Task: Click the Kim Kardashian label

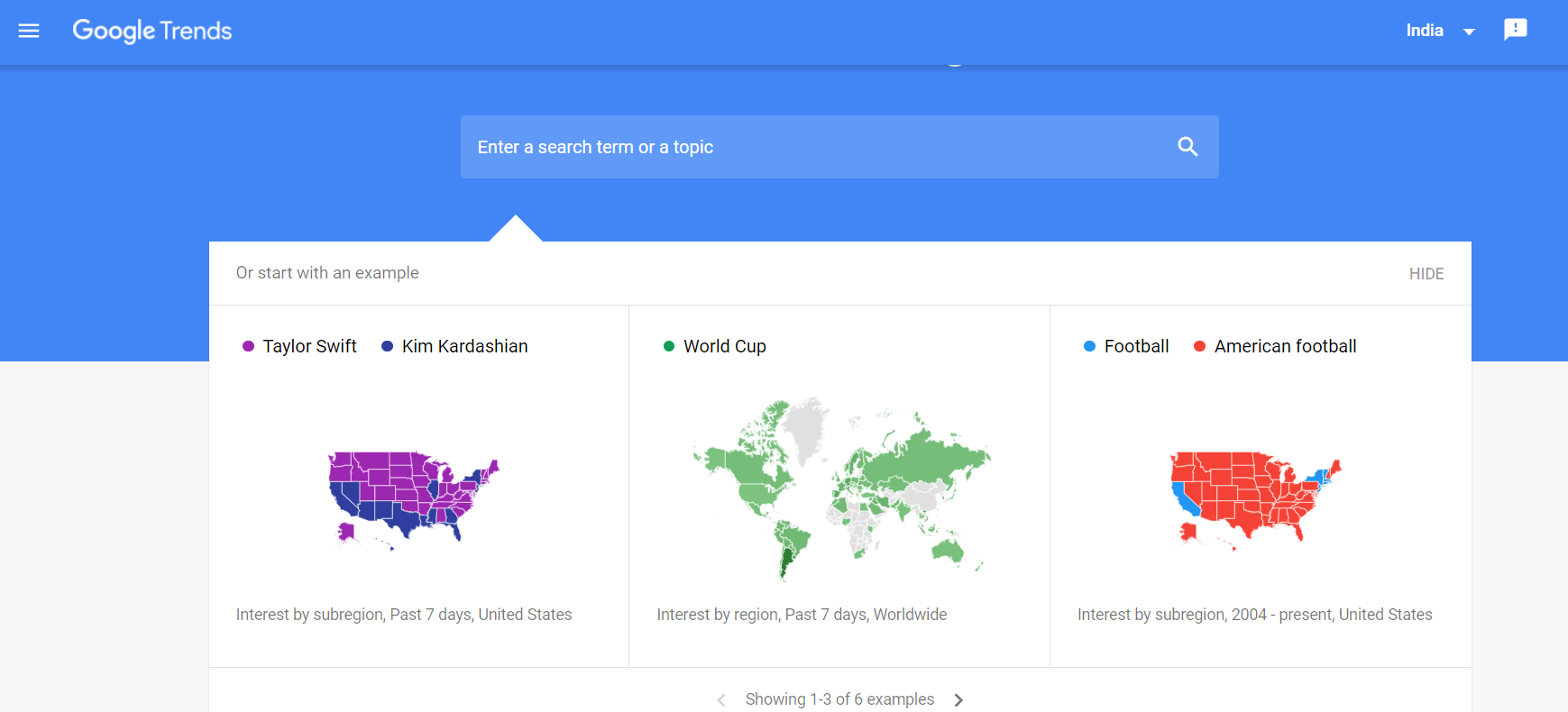Action: (x=465, y=346)
